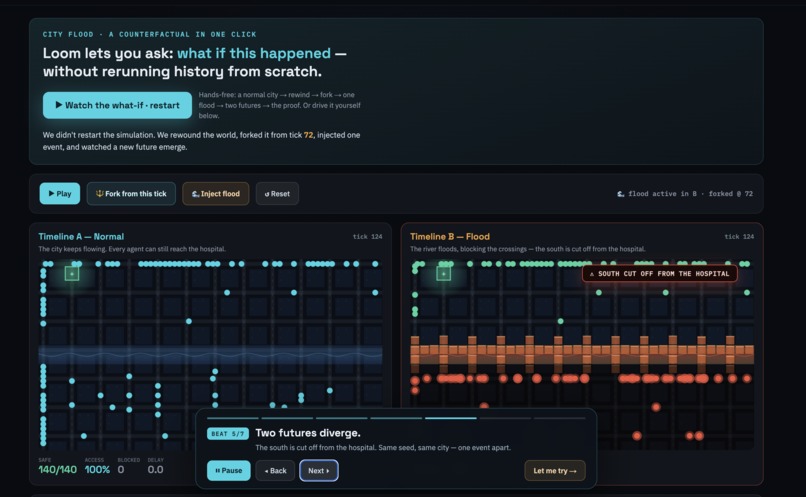Screen dimensions: 806x497
Task: Start the 'Watch the what-if · restart' demo
Action: click(117, 105)
